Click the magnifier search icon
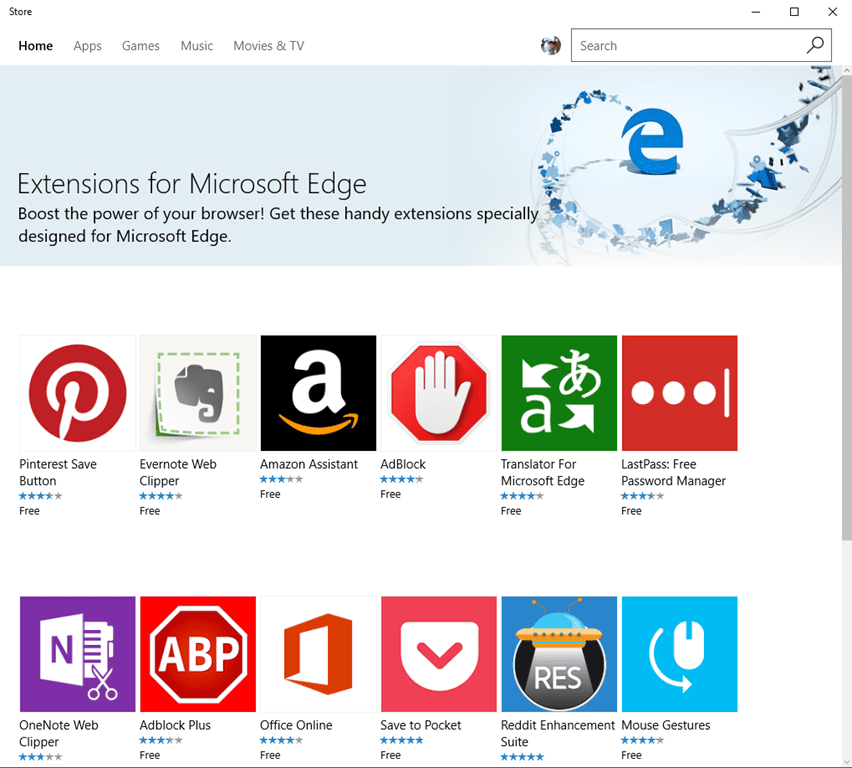 [815, 45]
